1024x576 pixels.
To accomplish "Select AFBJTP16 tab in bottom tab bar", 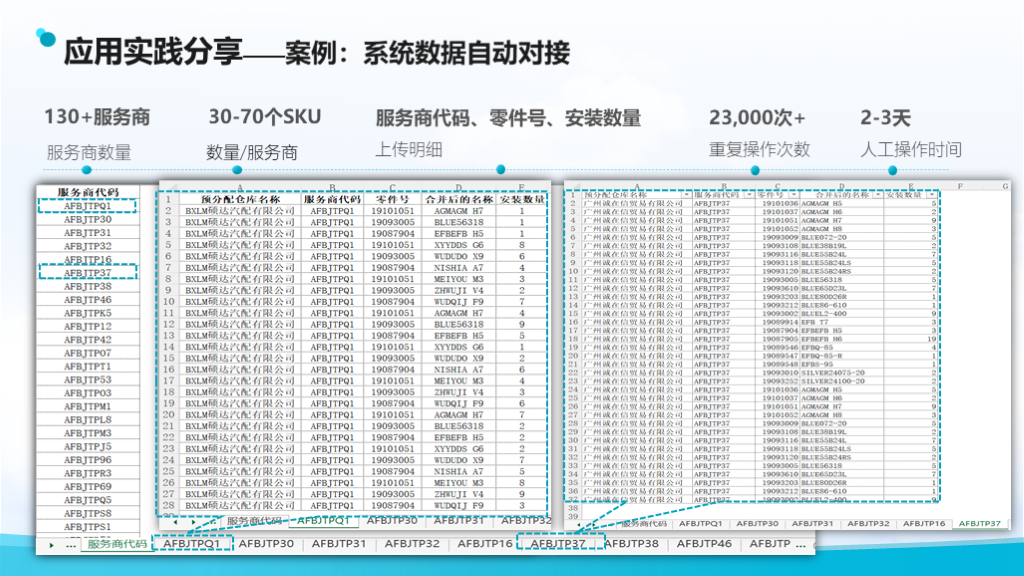I will 485,543.
